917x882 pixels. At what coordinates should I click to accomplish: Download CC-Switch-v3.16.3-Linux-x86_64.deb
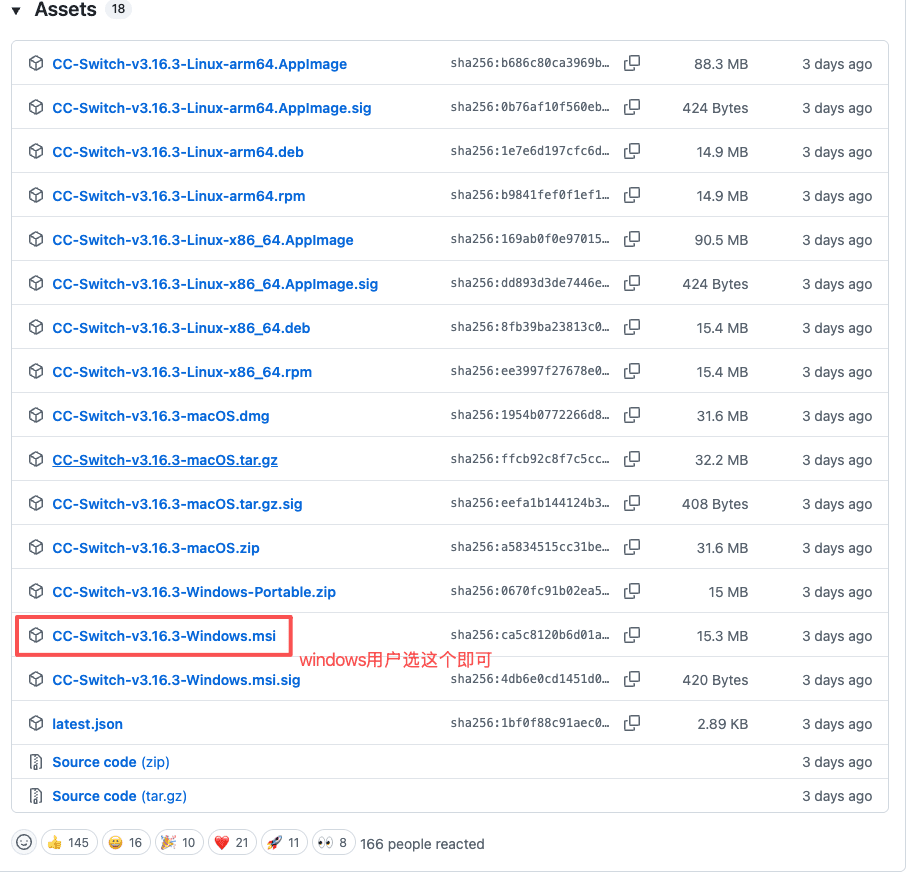coord(182,328)
